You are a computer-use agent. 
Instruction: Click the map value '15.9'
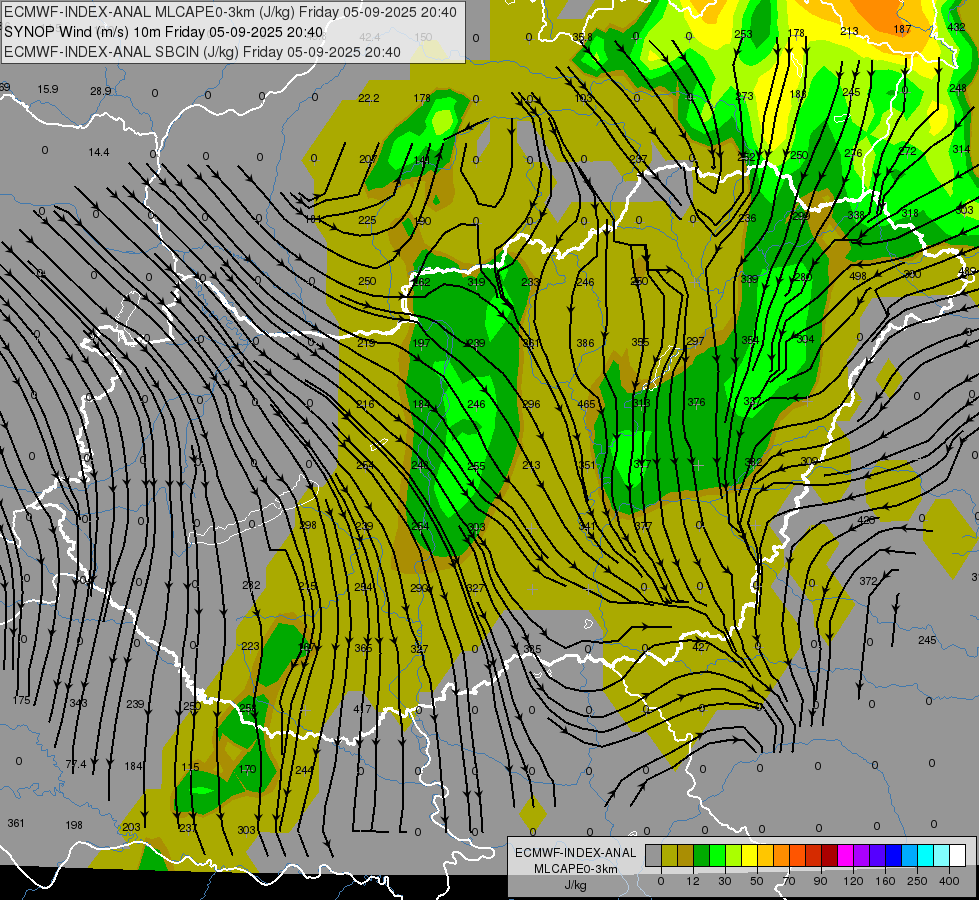tap(47, 89)
